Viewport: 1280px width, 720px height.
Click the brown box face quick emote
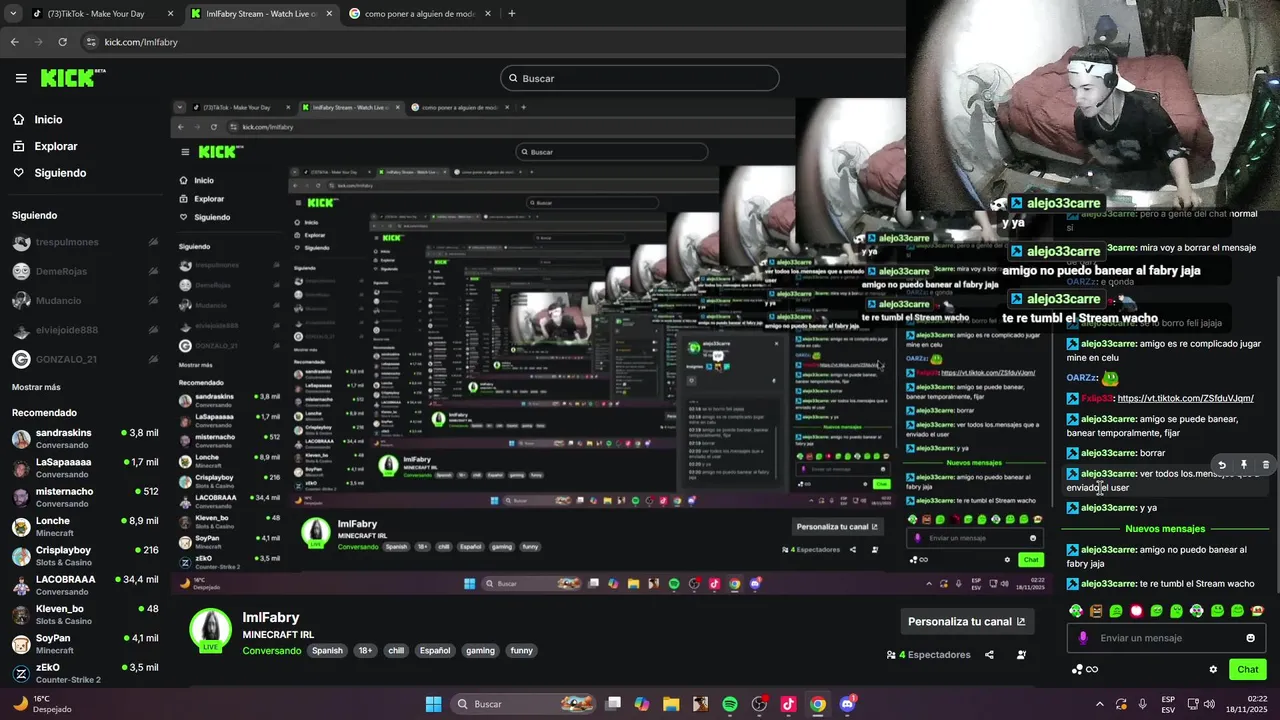coord(1096,611)
